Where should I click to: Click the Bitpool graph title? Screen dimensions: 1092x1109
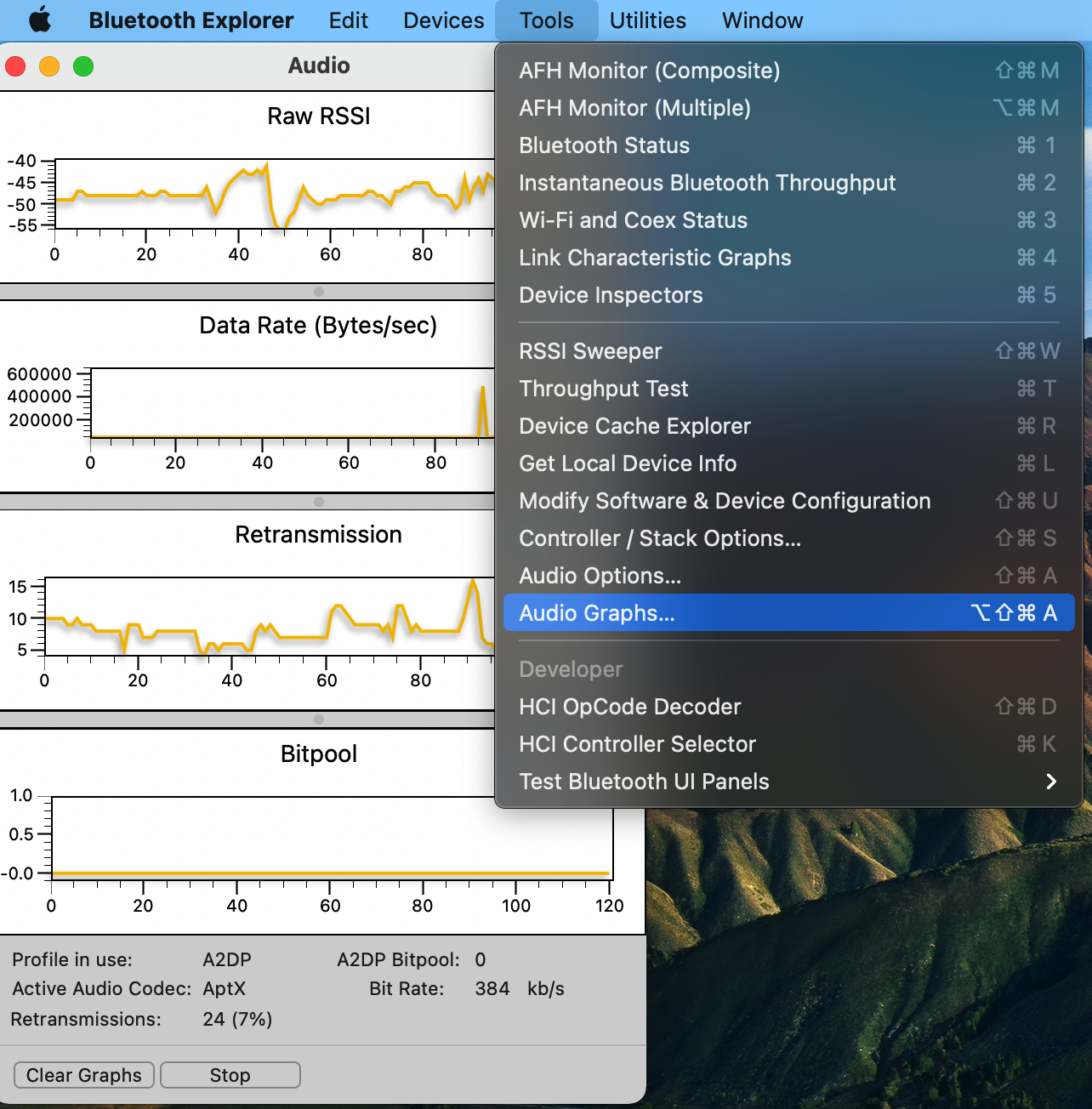click(319, 754)
